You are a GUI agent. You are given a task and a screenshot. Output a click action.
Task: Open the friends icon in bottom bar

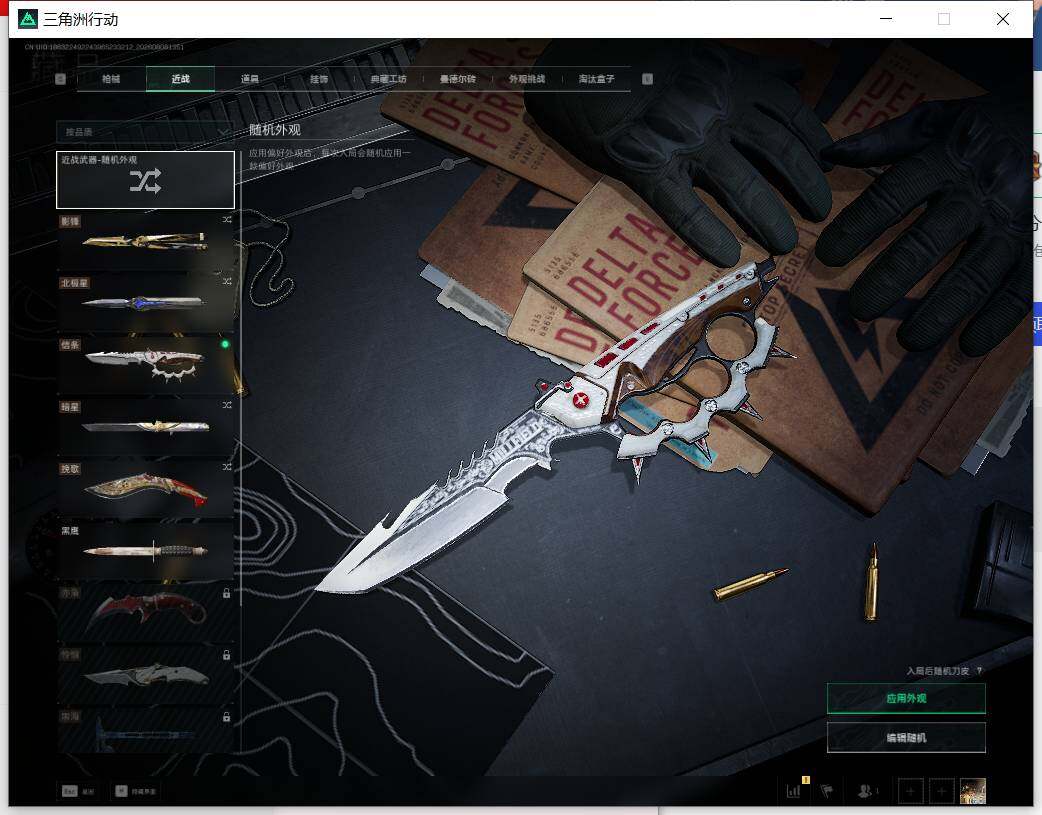(x=865, y=790)
